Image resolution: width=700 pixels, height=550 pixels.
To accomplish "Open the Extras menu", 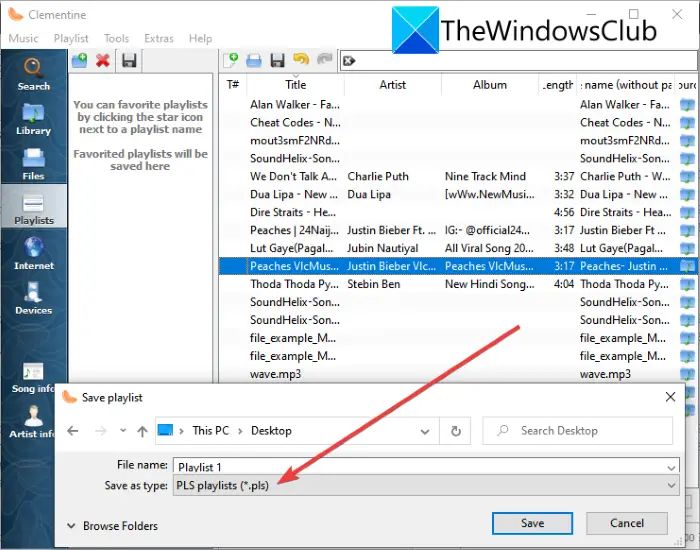I will coord(158,38).
